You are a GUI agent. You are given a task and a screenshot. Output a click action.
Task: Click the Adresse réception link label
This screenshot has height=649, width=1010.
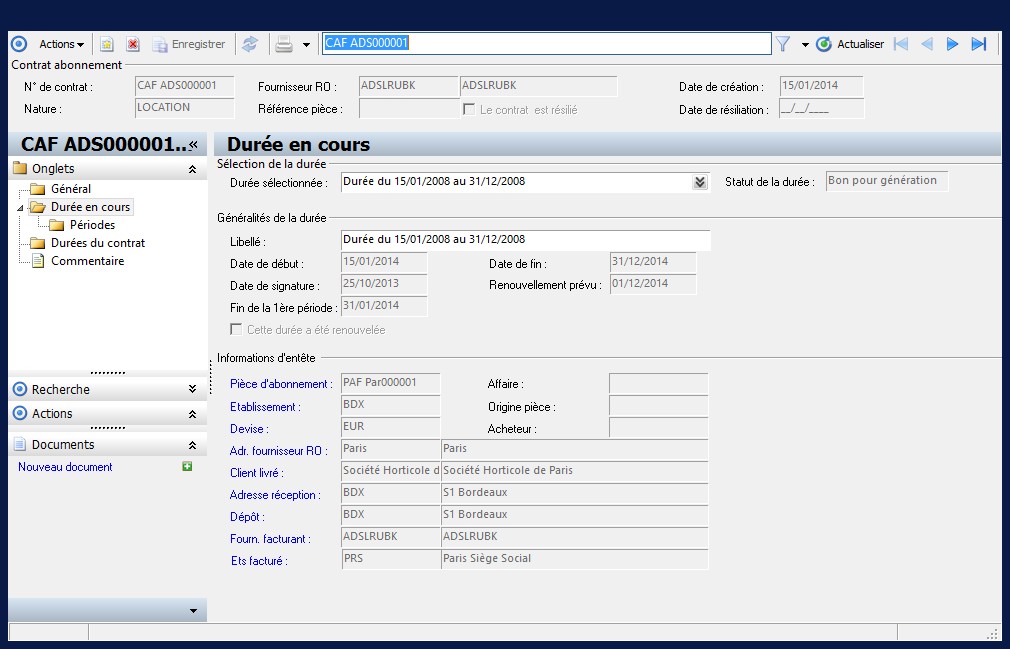click(x=275, y=494)
